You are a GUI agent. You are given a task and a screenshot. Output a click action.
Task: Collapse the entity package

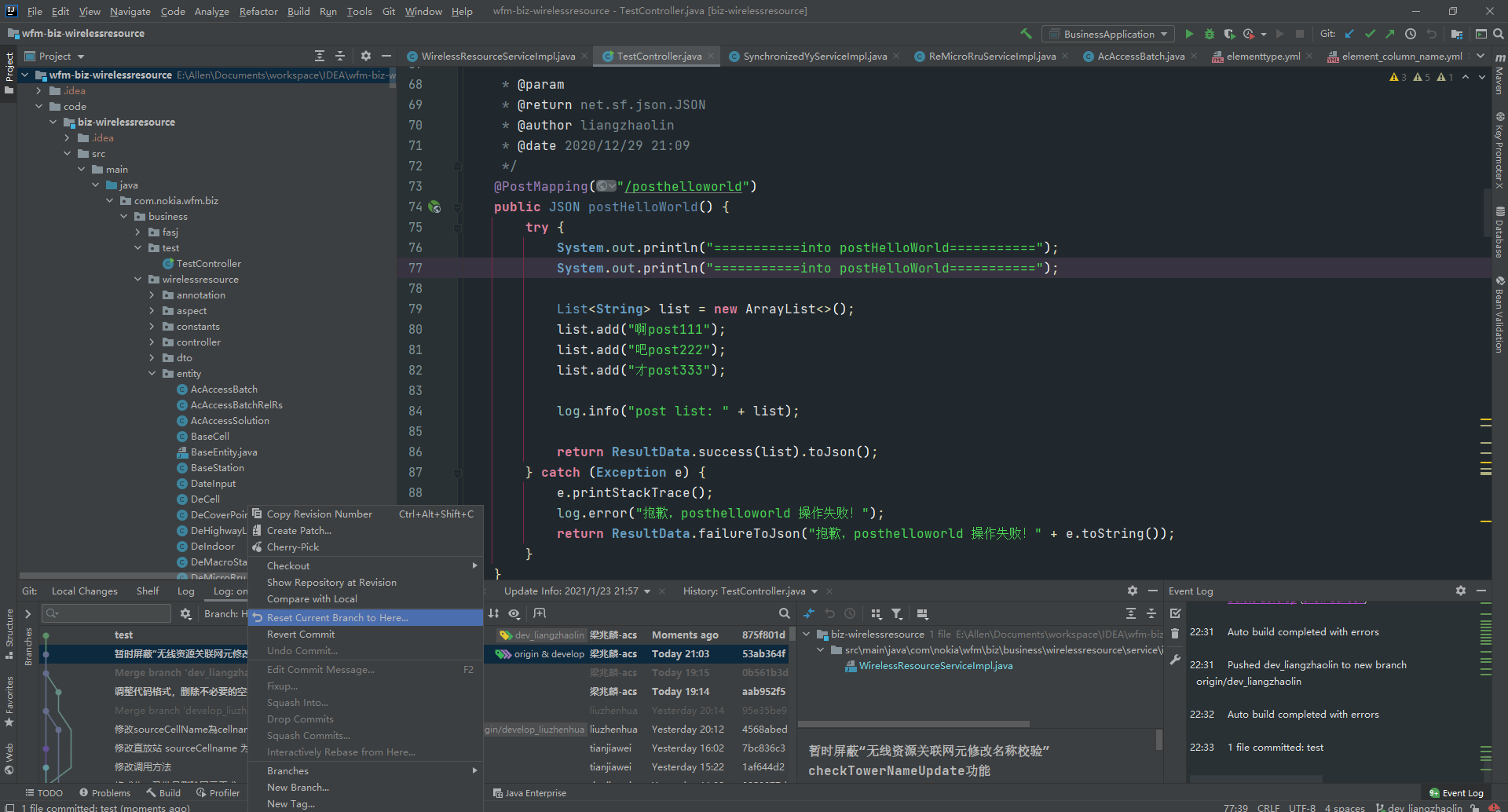[152, 373]
